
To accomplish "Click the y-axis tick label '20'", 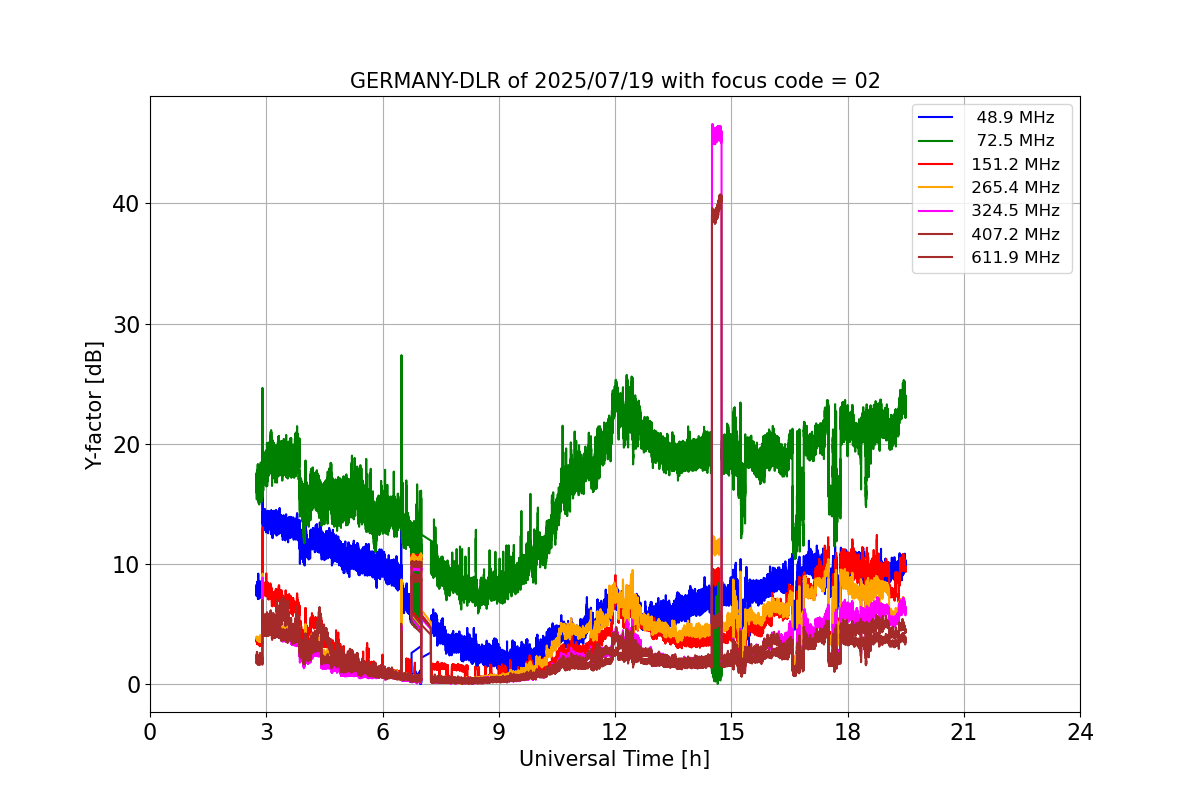I will click(x=128, y=445).
